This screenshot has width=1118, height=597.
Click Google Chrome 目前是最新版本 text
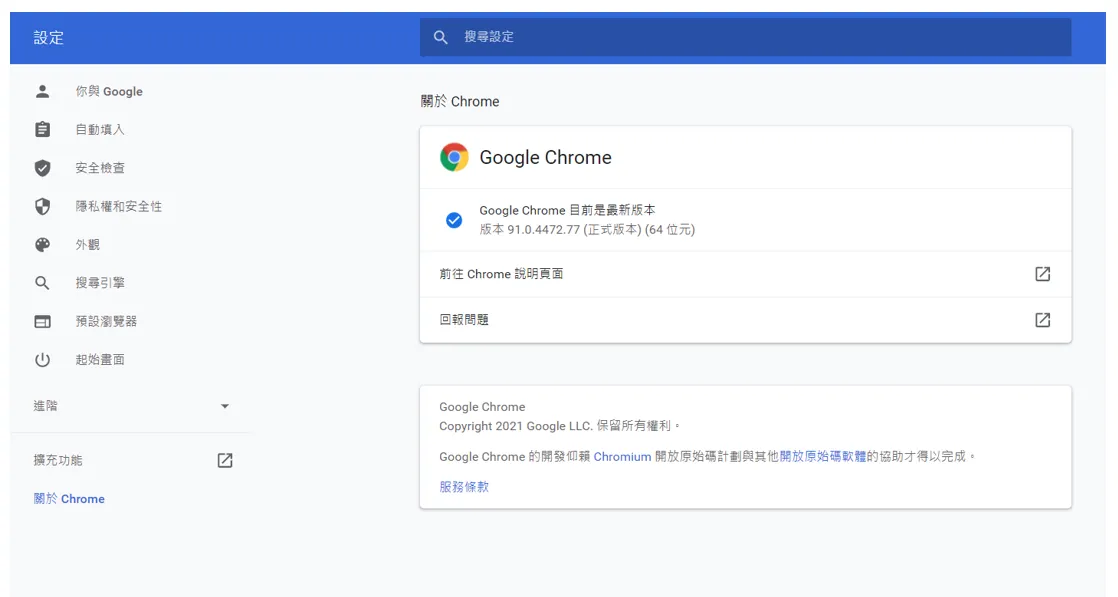(567, 210)
